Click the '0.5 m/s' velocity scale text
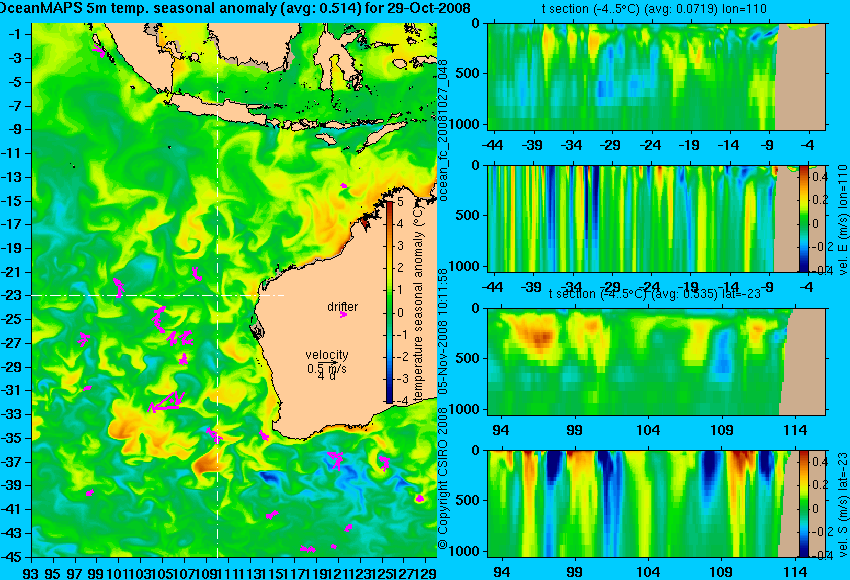850x580 pixels. click(327, 369)
